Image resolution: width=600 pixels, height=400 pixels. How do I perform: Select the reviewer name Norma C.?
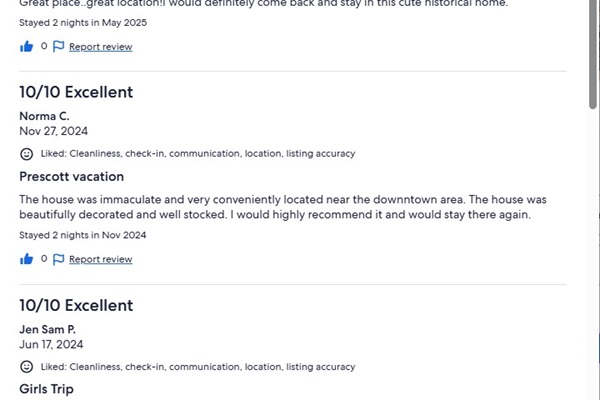pyautogui.click(x=44, y=116)
